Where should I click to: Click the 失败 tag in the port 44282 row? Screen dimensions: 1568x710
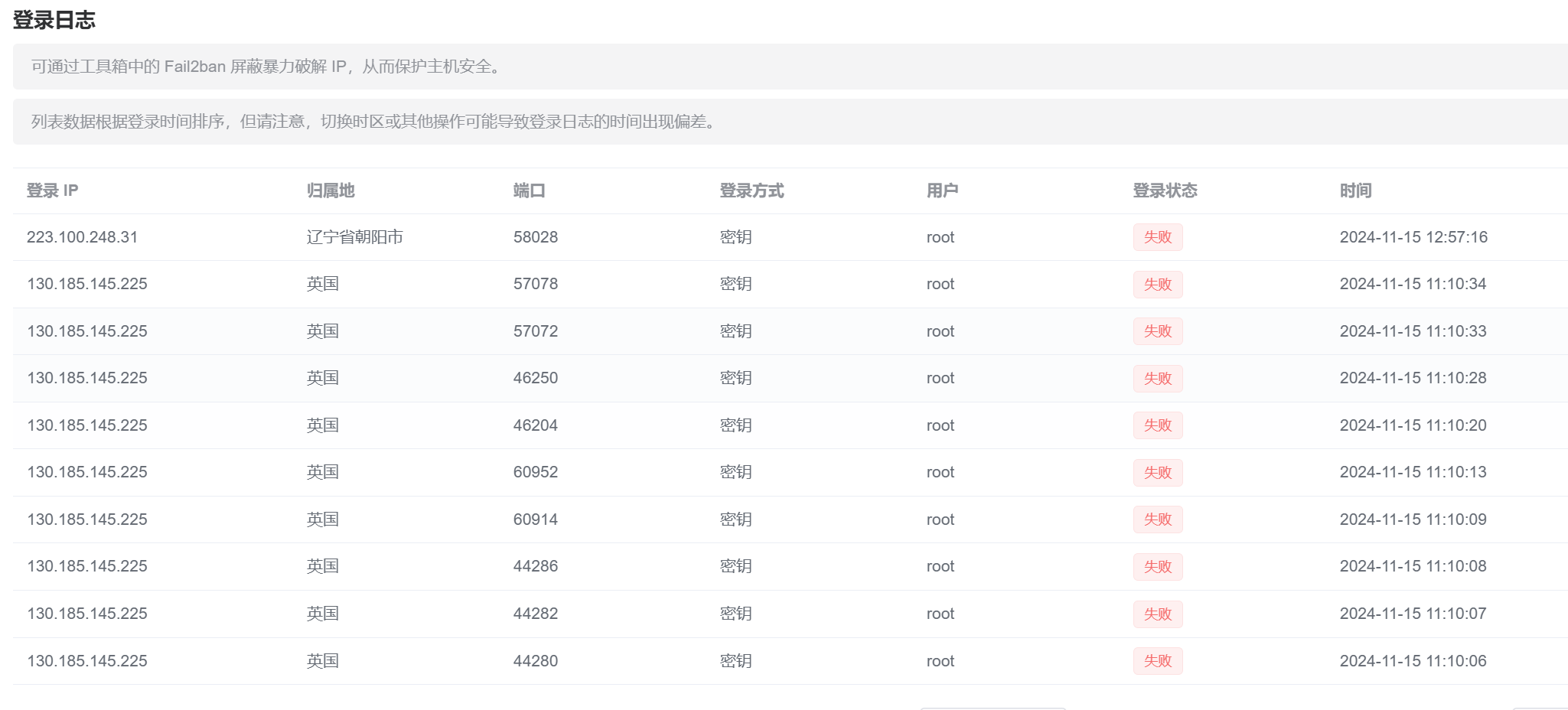pyautogui.click(x=1158, y=614)
